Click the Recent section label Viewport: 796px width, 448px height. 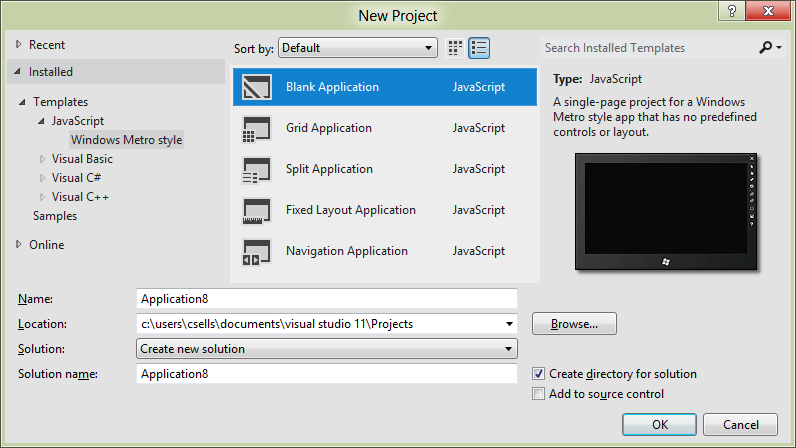coord(47,45)
